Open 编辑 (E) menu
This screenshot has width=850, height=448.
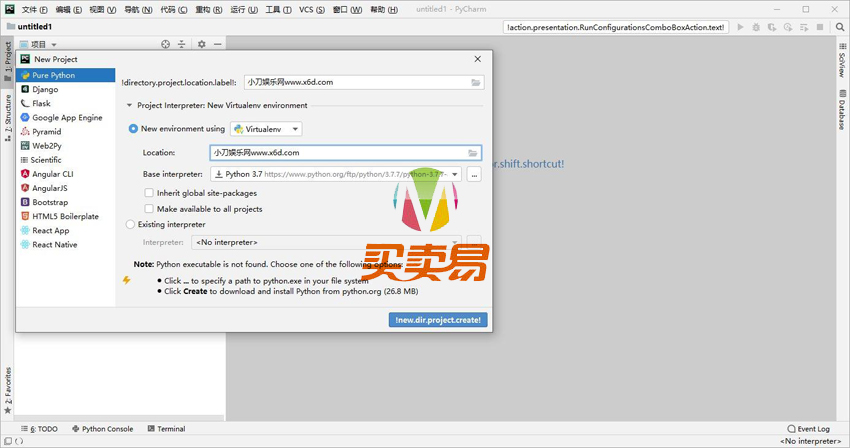(x=68, y=9)
